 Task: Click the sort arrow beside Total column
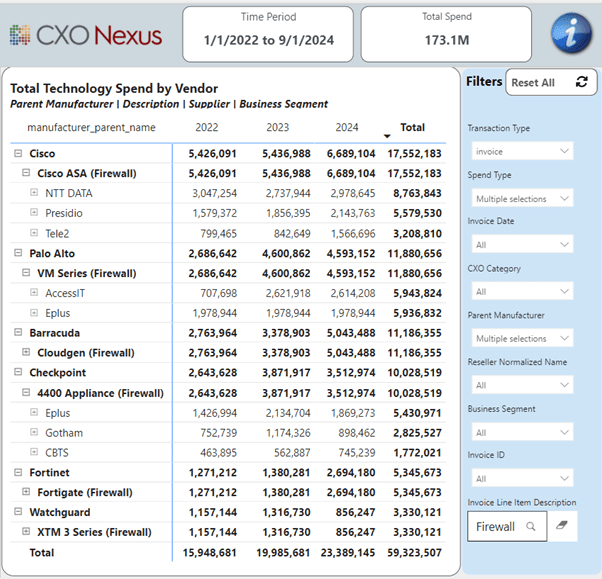pyautogui.click(x=387, y=135)
